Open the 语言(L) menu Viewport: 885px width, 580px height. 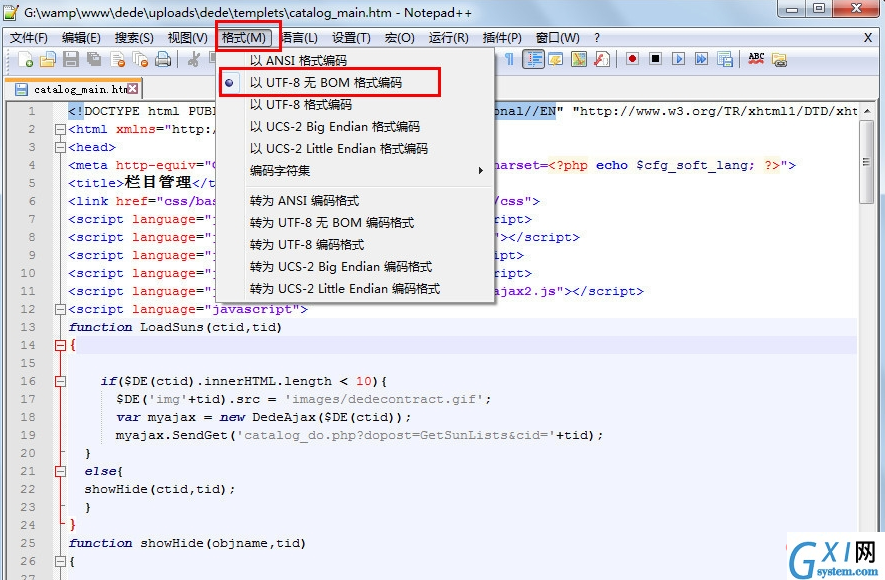(x=299, y=38)
